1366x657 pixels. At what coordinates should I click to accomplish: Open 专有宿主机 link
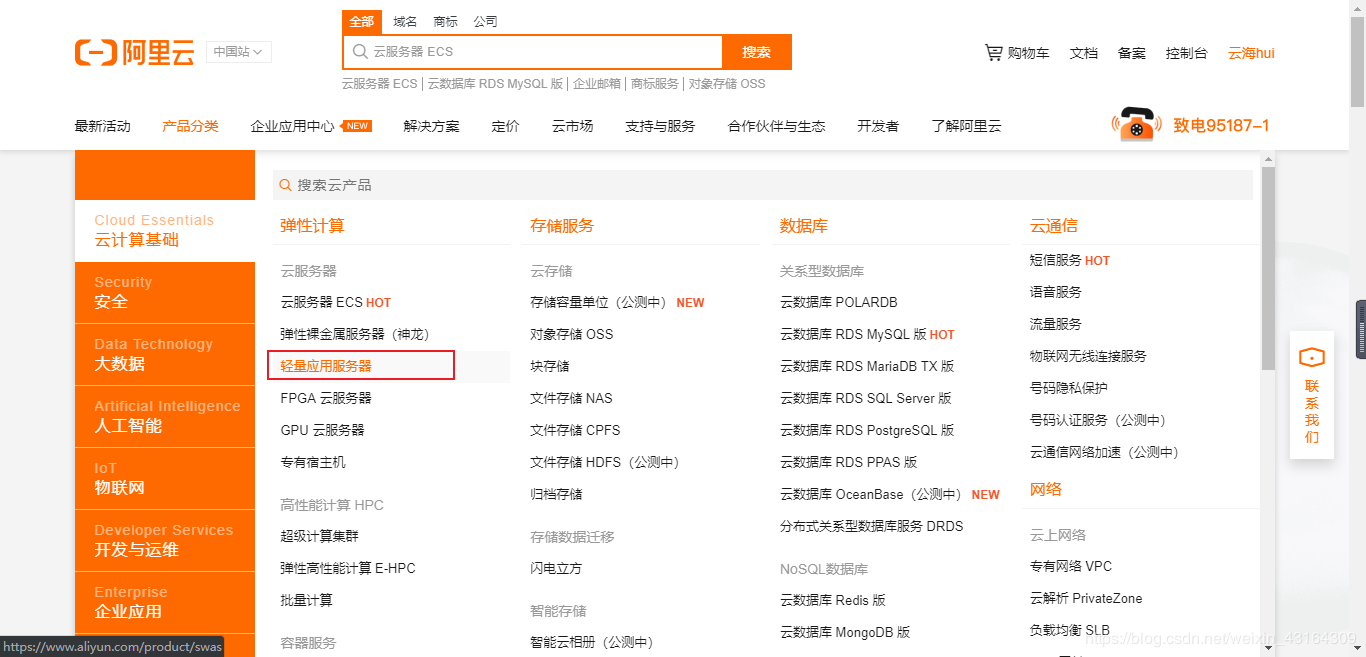[313, 462]
